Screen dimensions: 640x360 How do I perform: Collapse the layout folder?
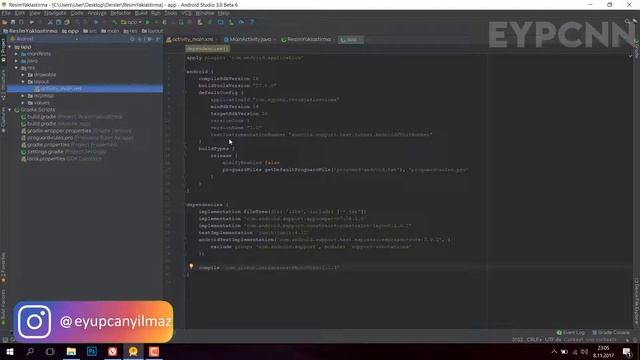click(x=23, y=82)
